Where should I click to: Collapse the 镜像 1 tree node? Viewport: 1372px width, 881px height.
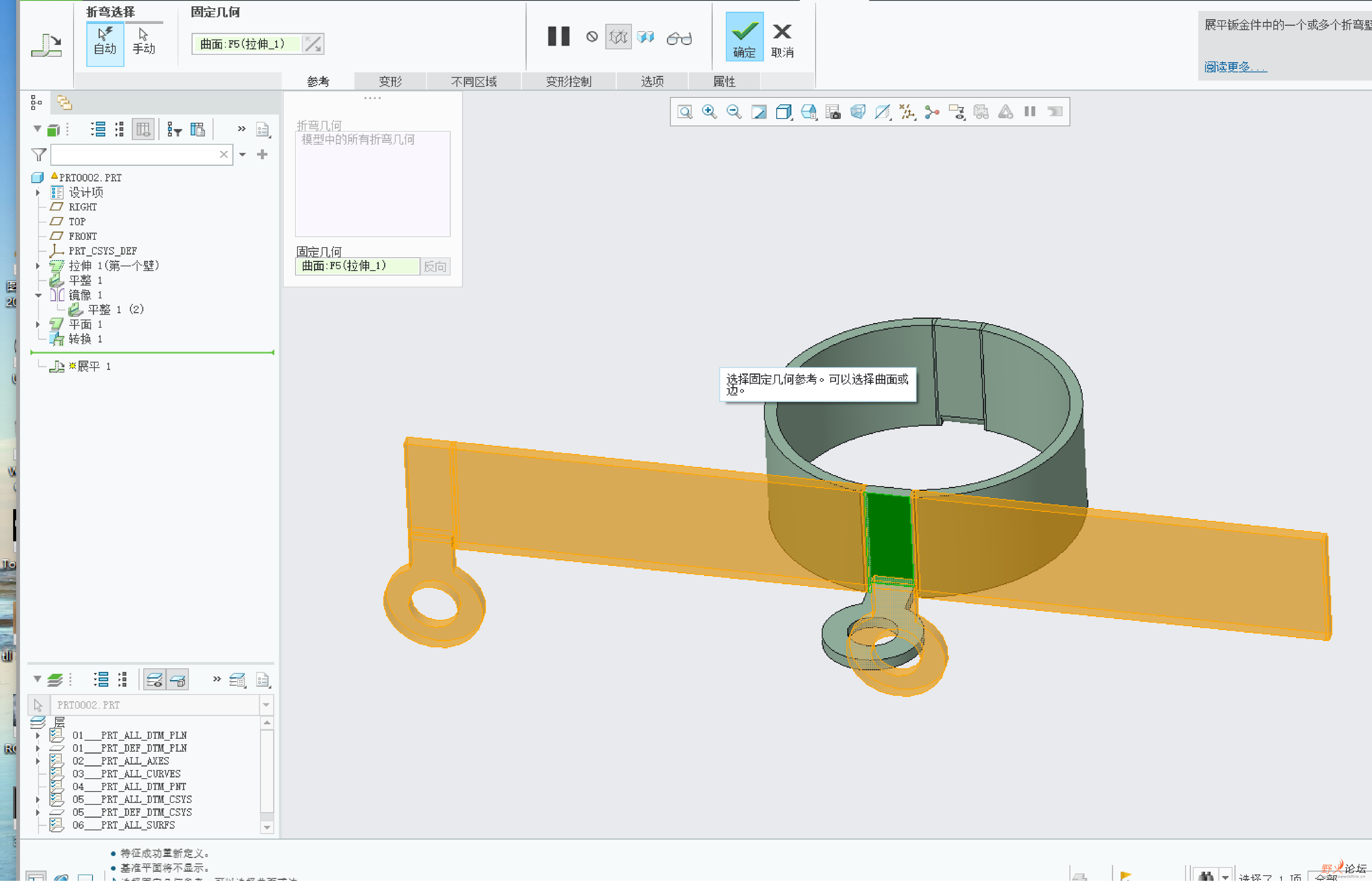coord(38,296)
